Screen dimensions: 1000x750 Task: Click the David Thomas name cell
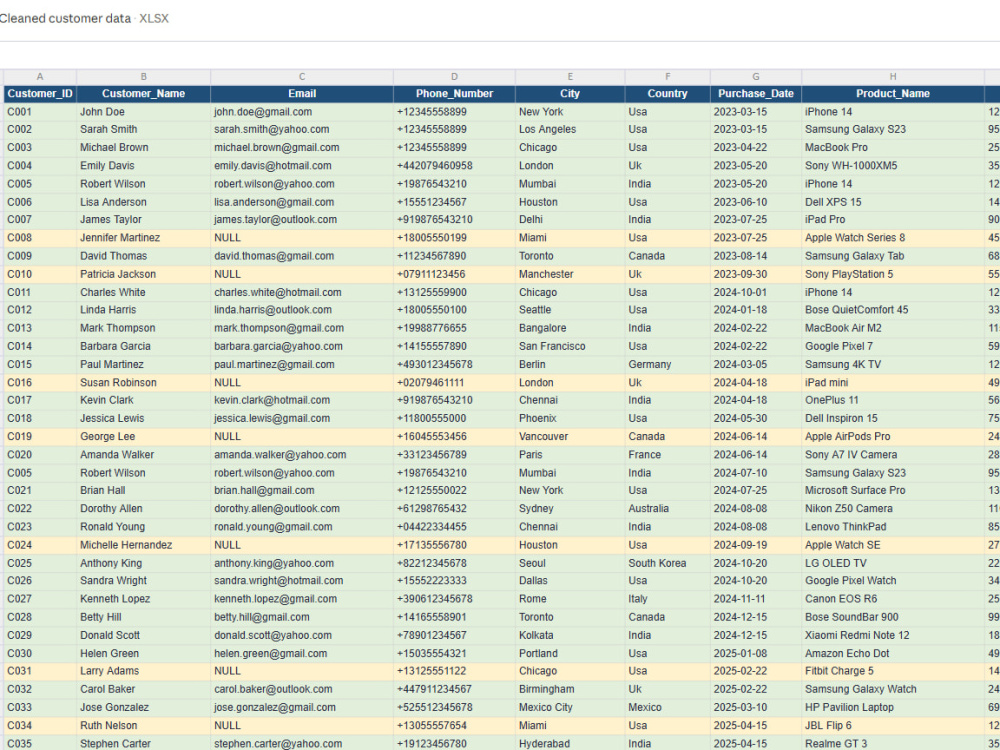pos(143,256)
